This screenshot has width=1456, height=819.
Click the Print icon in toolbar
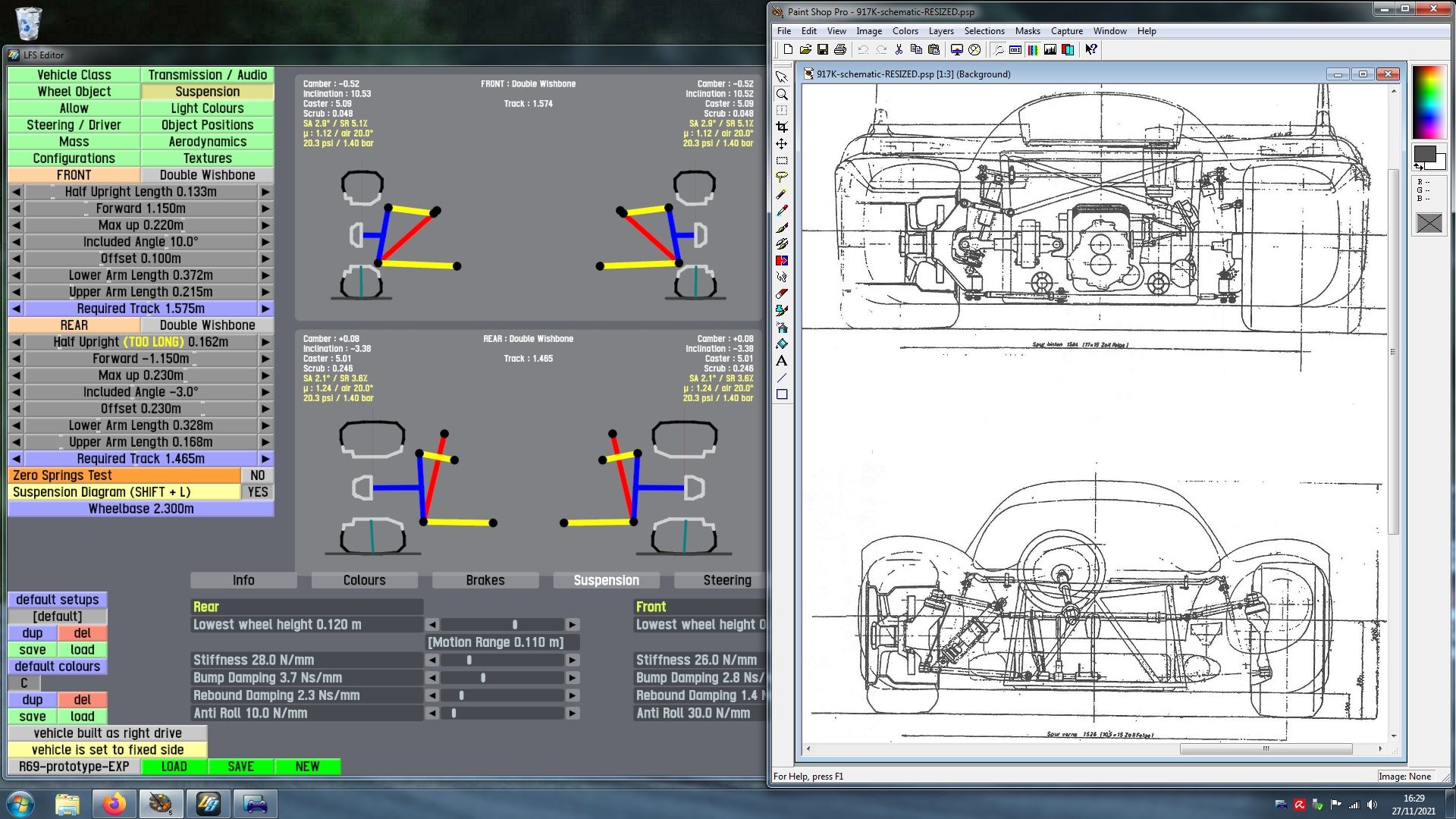click(x=840, y=49)
